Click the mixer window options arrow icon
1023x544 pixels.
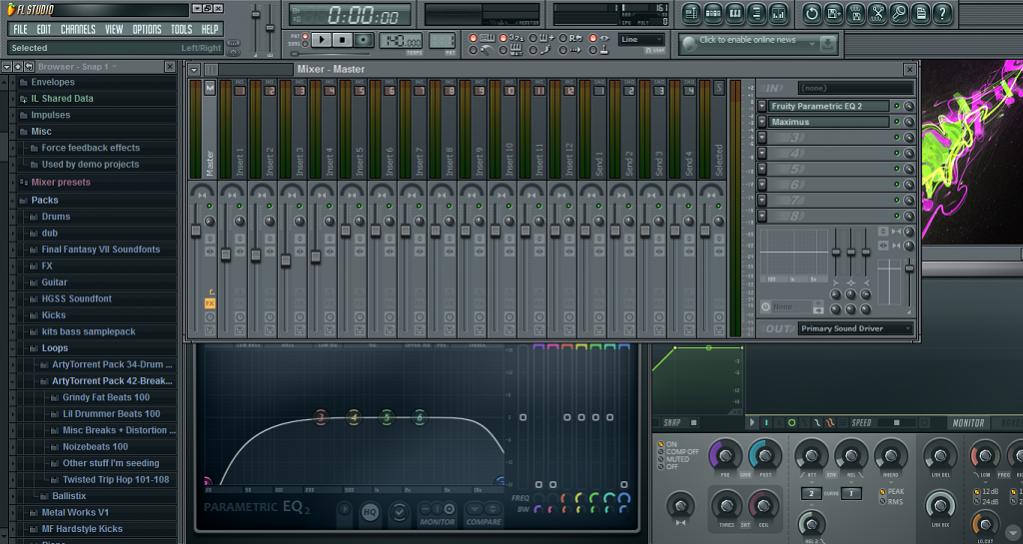coord(195,69)
